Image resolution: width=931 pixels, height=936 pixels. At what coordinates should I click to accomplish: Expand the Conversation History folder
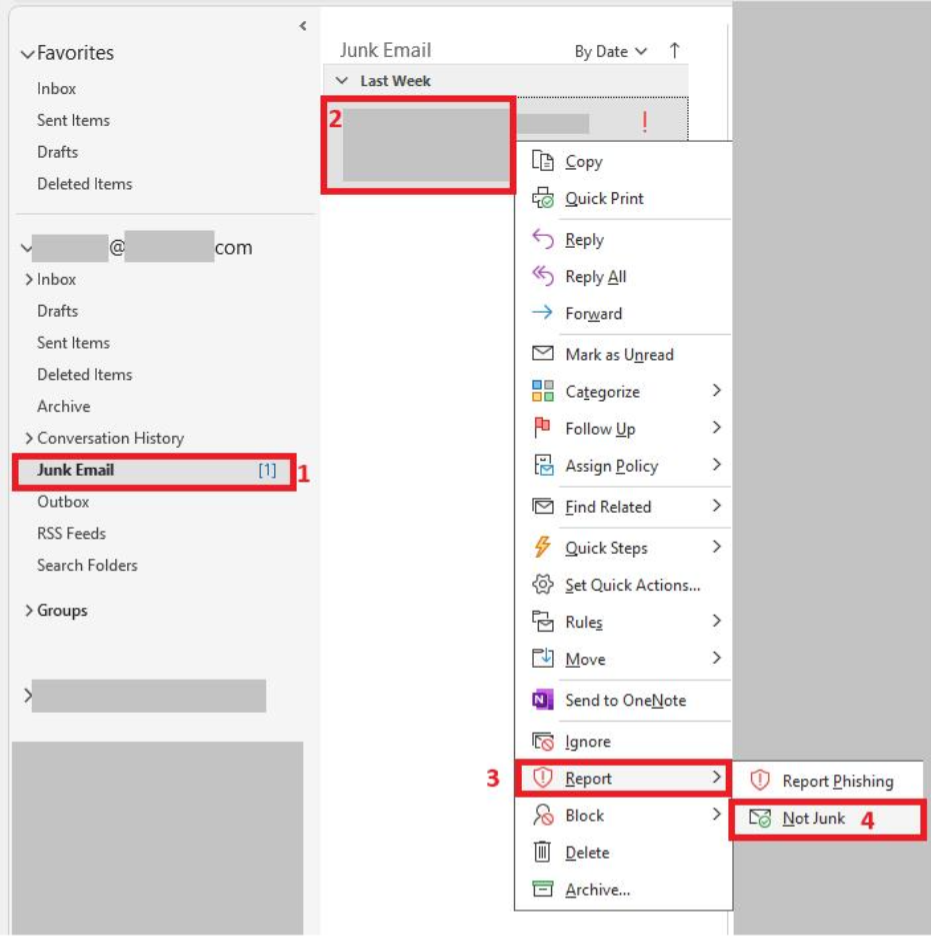29,438
